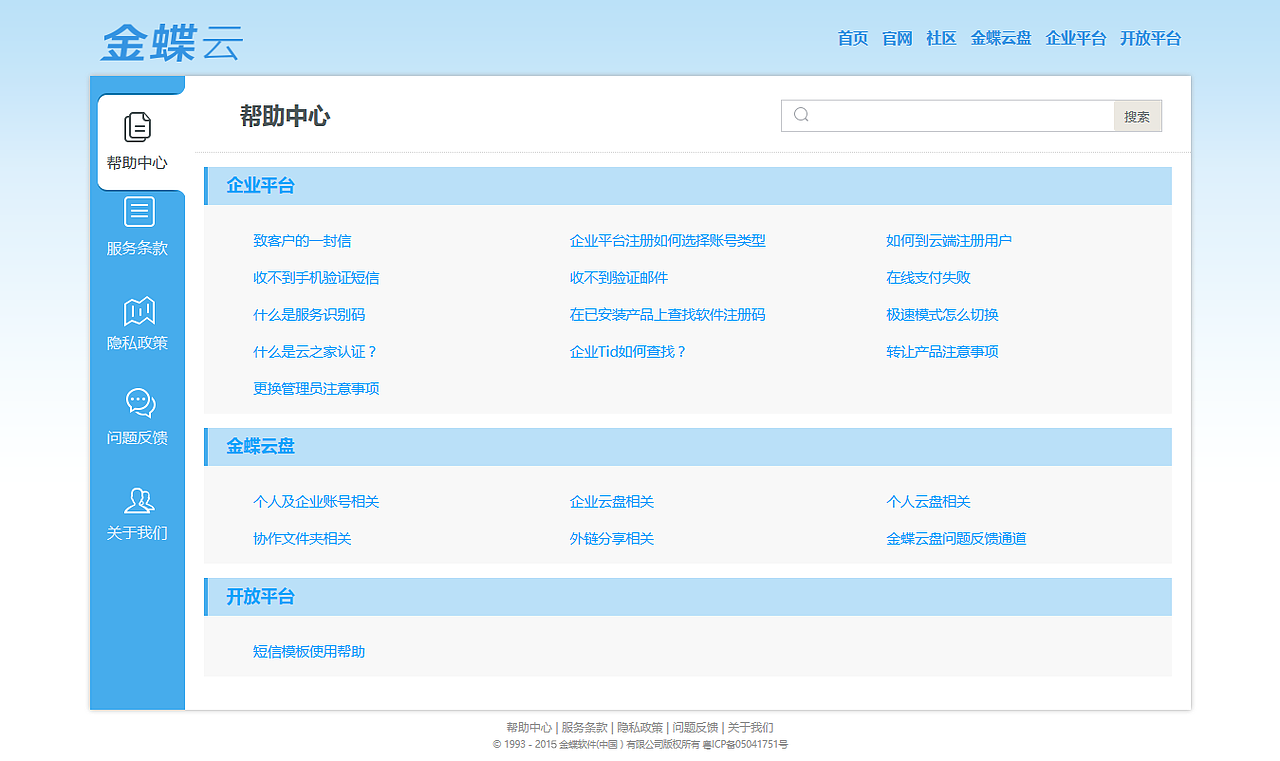This screenshot has height=761, width=1280.
Task: Click 问题反馈 in the footer
Action: 695,728
